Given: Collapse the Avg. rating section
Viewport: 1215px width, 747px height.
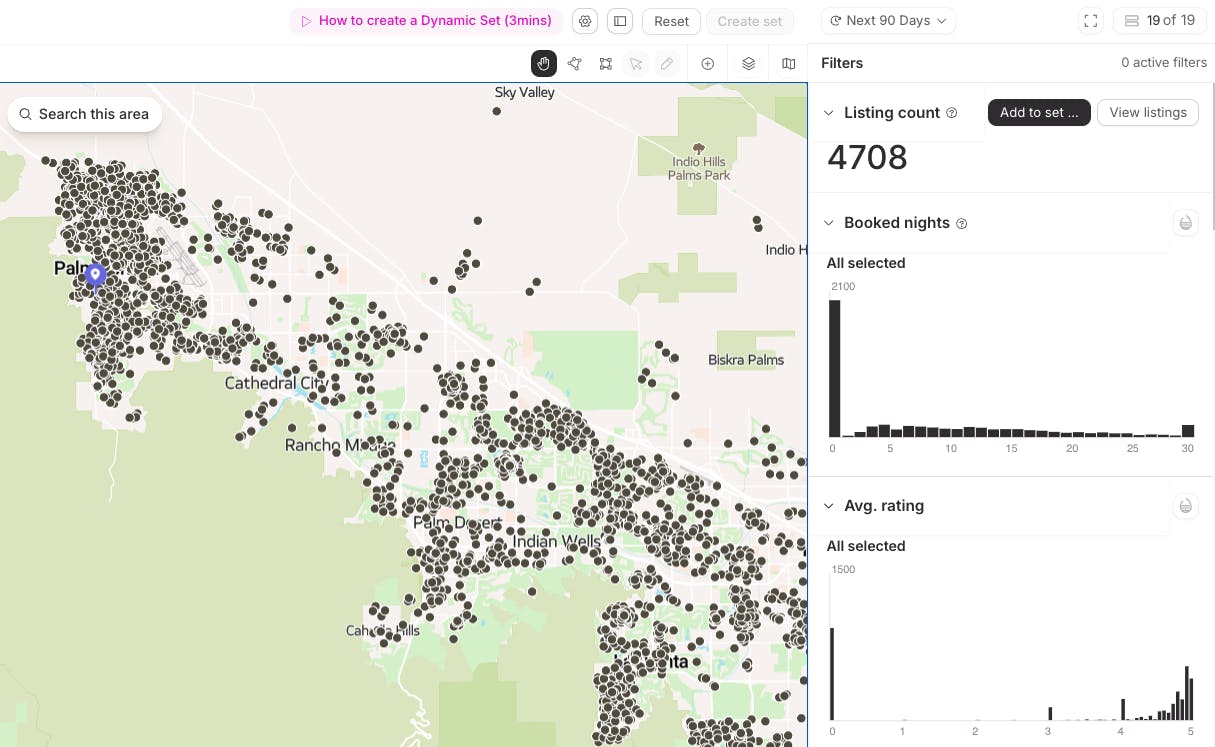Looking at the screenshot, I should coord(828,506).
